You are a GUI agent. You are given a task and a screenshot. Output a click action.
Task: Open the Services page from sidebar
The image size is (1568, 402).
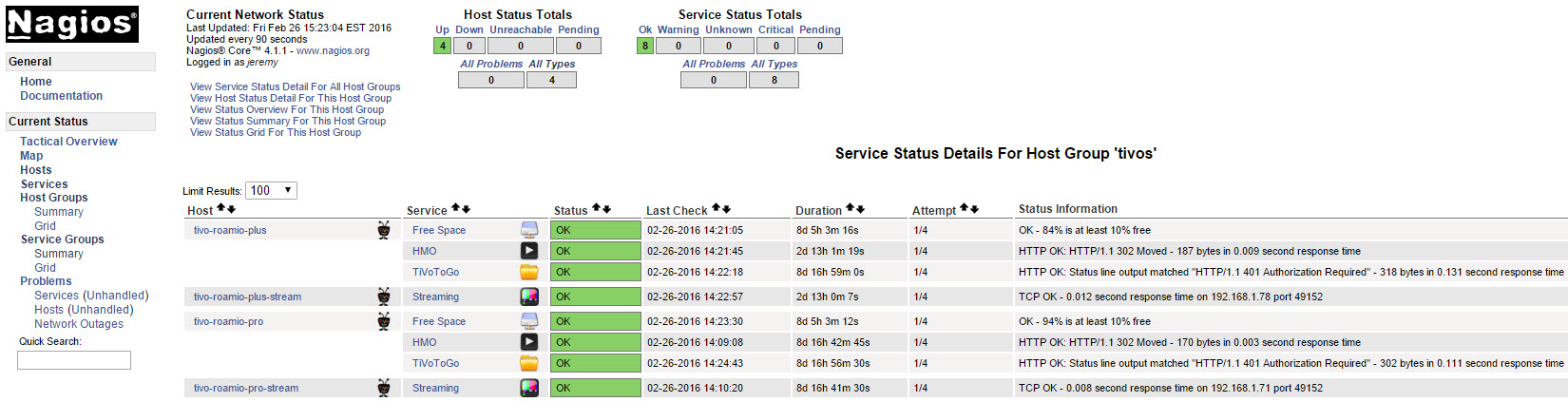[44, 184]
